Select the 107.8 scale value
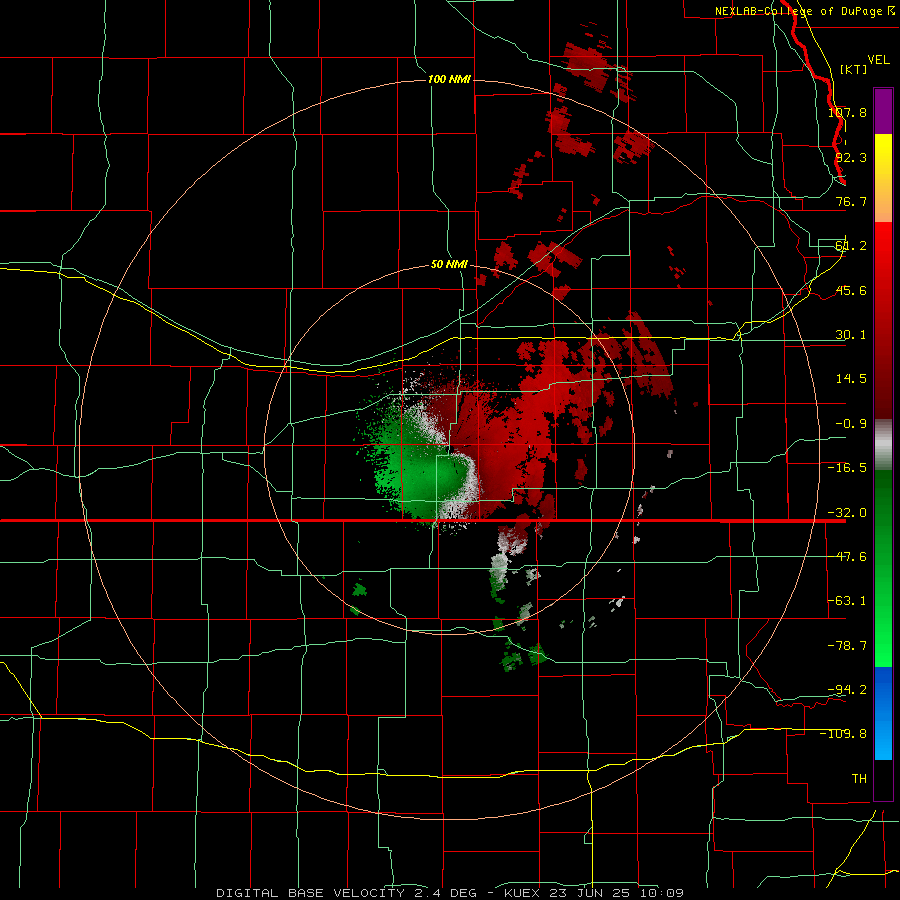 click(847, 112)
